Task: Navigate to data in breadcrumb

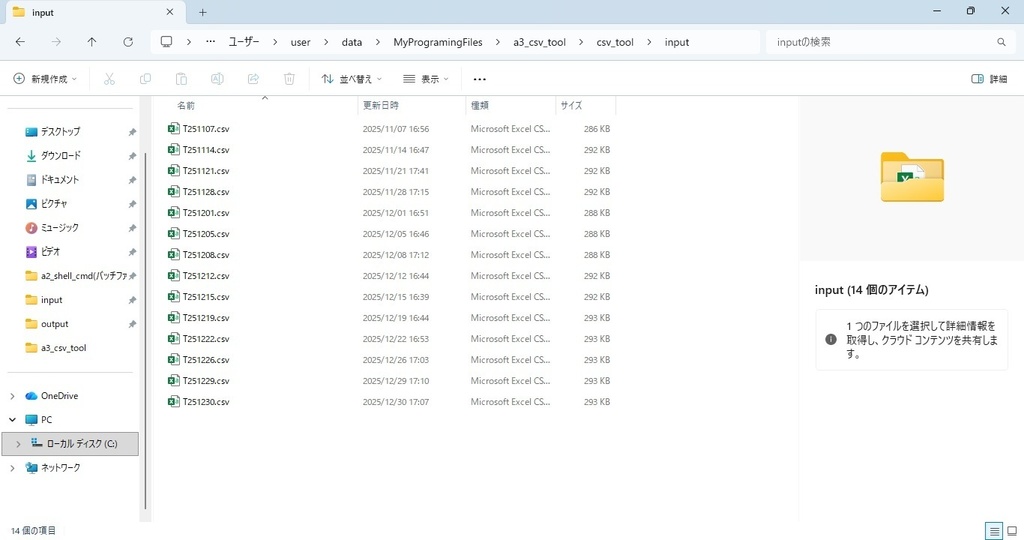Action: click(351, 42)
